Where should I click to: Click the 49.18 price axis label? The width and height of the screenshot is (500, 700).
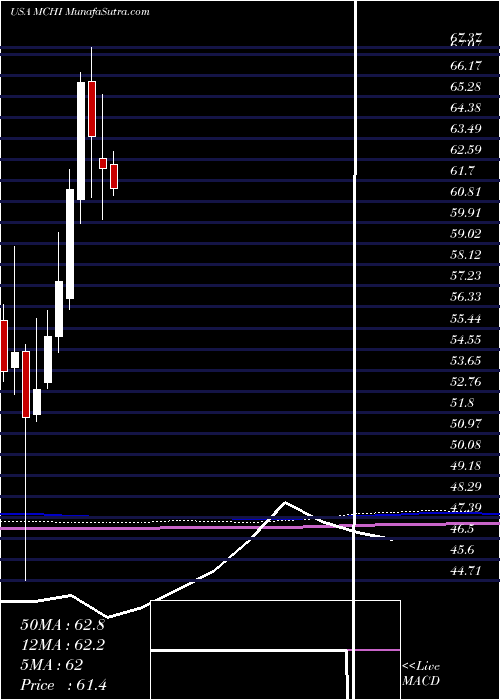(466, 466)
